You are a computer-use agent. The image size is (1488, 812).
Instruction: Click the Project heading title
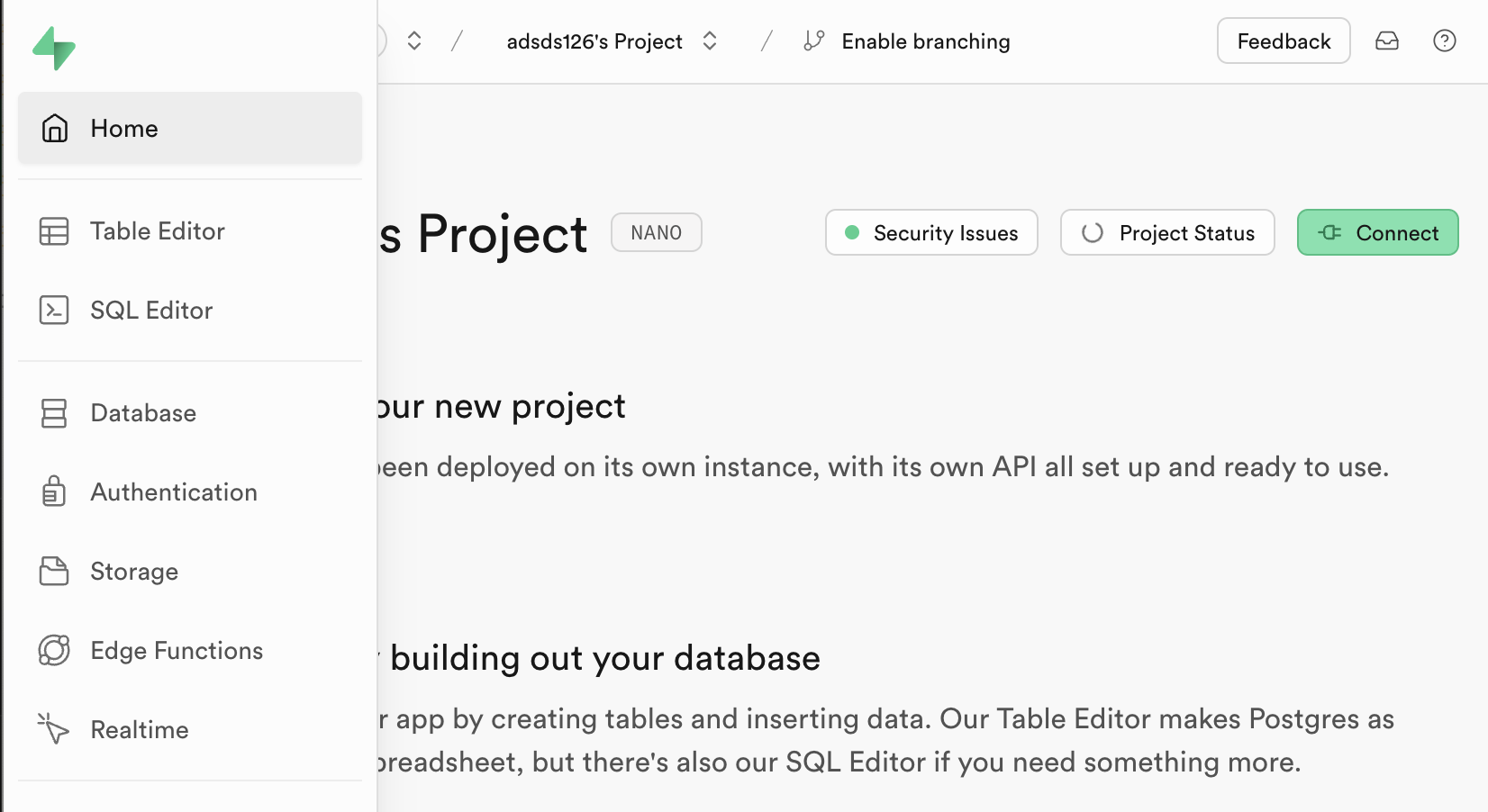tap(484, 234)
